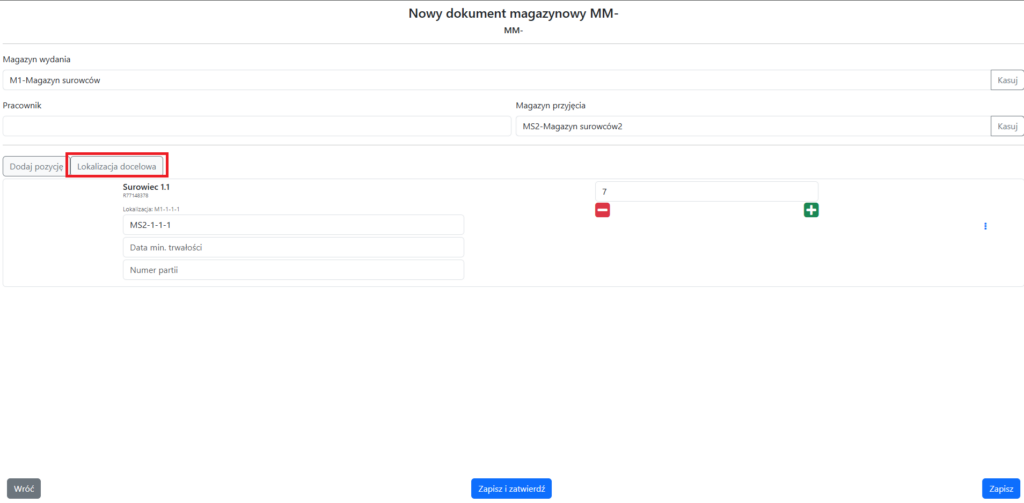Click the Lokalizacja docelowa button
The width and height of the screenshot is (1024, 503).
click(x=117, y=166)
